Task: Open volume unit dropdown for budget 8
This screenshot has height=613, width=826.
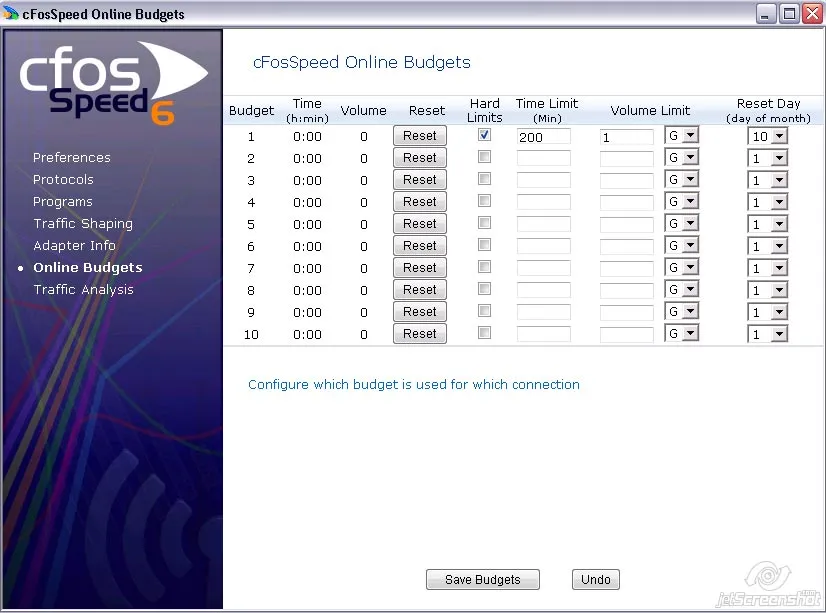Action: [681, 290]
